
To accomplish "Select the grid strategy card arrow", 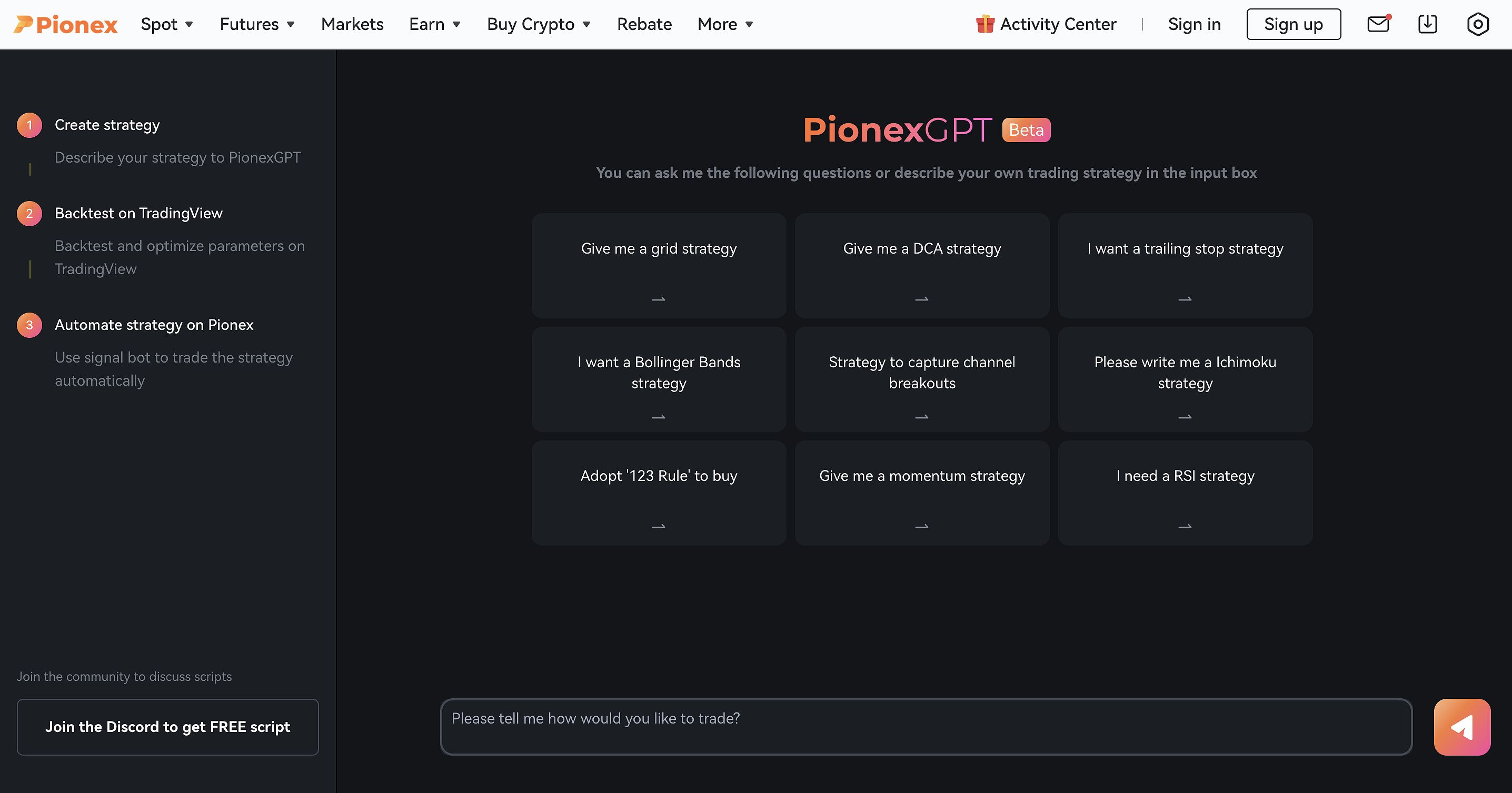I will tap(658, 298).
